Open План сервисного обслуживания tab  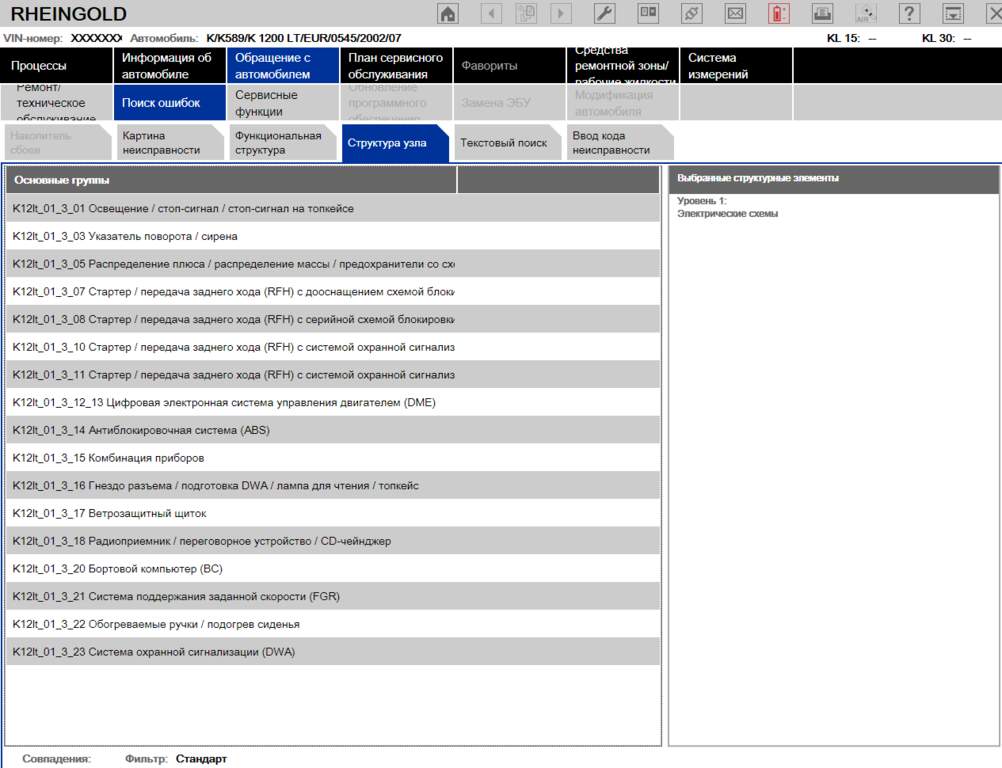pyautogui.click(x=396, y=66)
